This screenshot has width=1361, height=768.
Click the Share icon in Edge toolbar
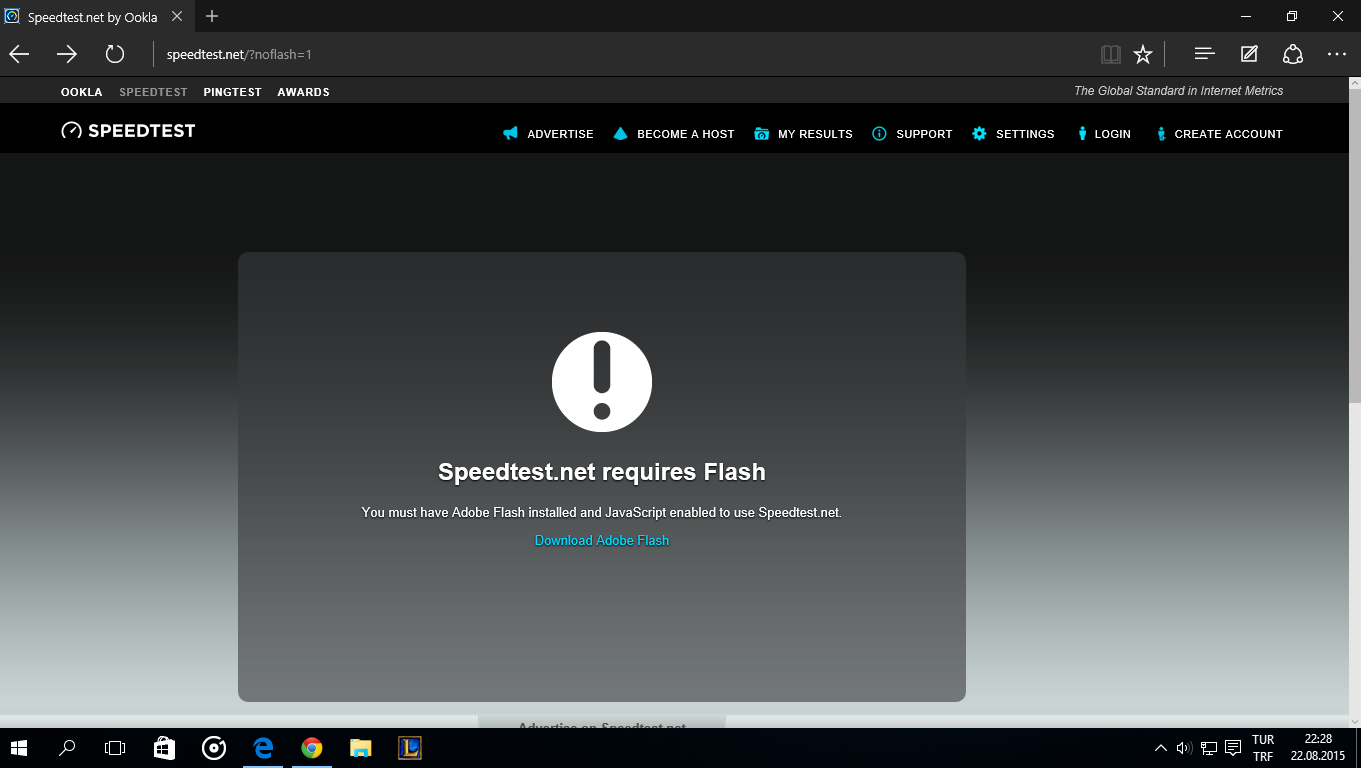tap(1293, 54)
